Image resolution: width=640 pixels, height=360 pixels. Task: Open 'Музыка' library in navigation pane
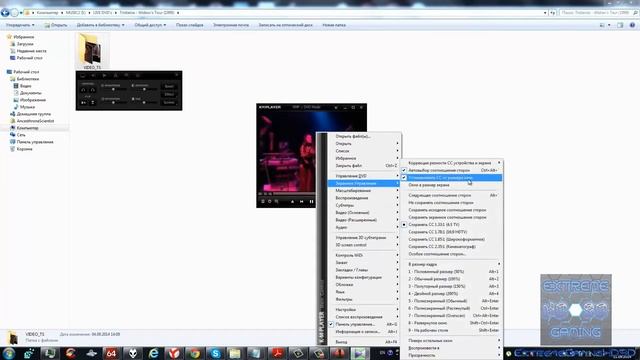(27, 107)
